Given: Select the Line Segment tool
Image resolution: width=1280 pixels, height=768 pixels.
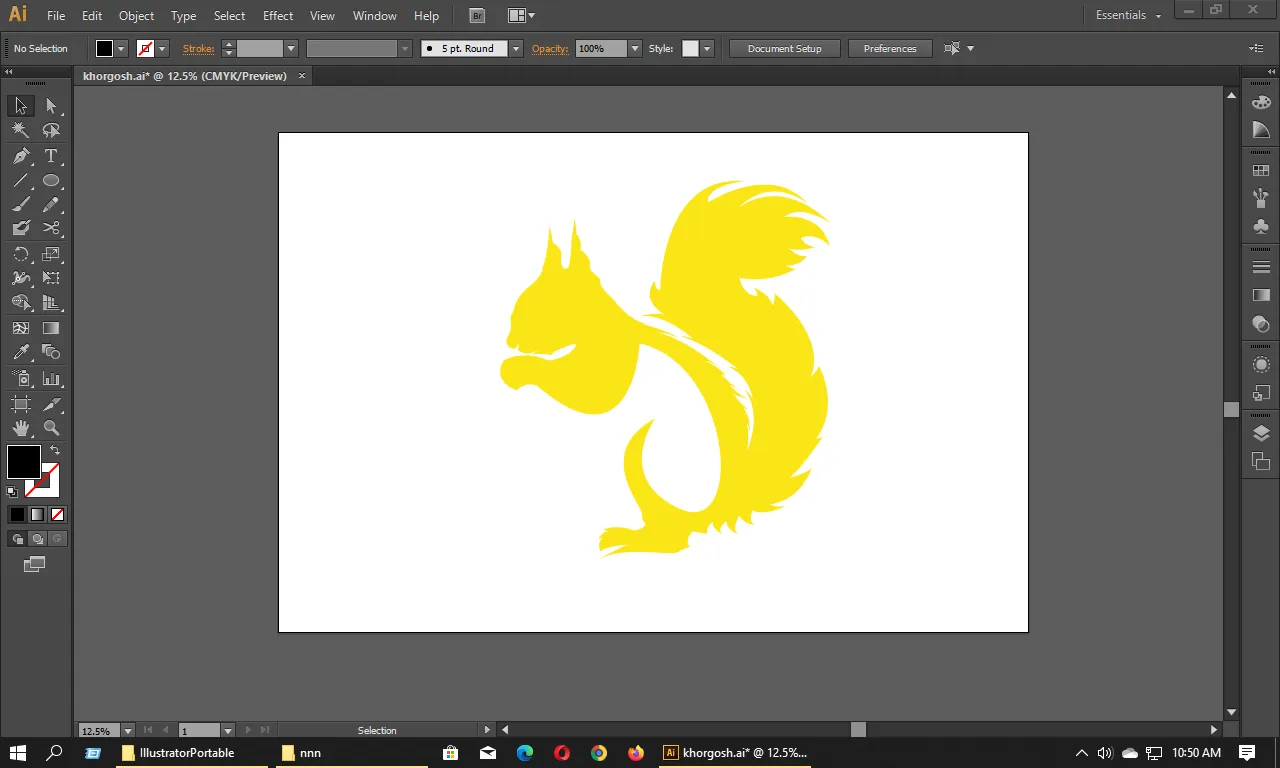Looking at the screenshot, I should click(x=20, y=181).
